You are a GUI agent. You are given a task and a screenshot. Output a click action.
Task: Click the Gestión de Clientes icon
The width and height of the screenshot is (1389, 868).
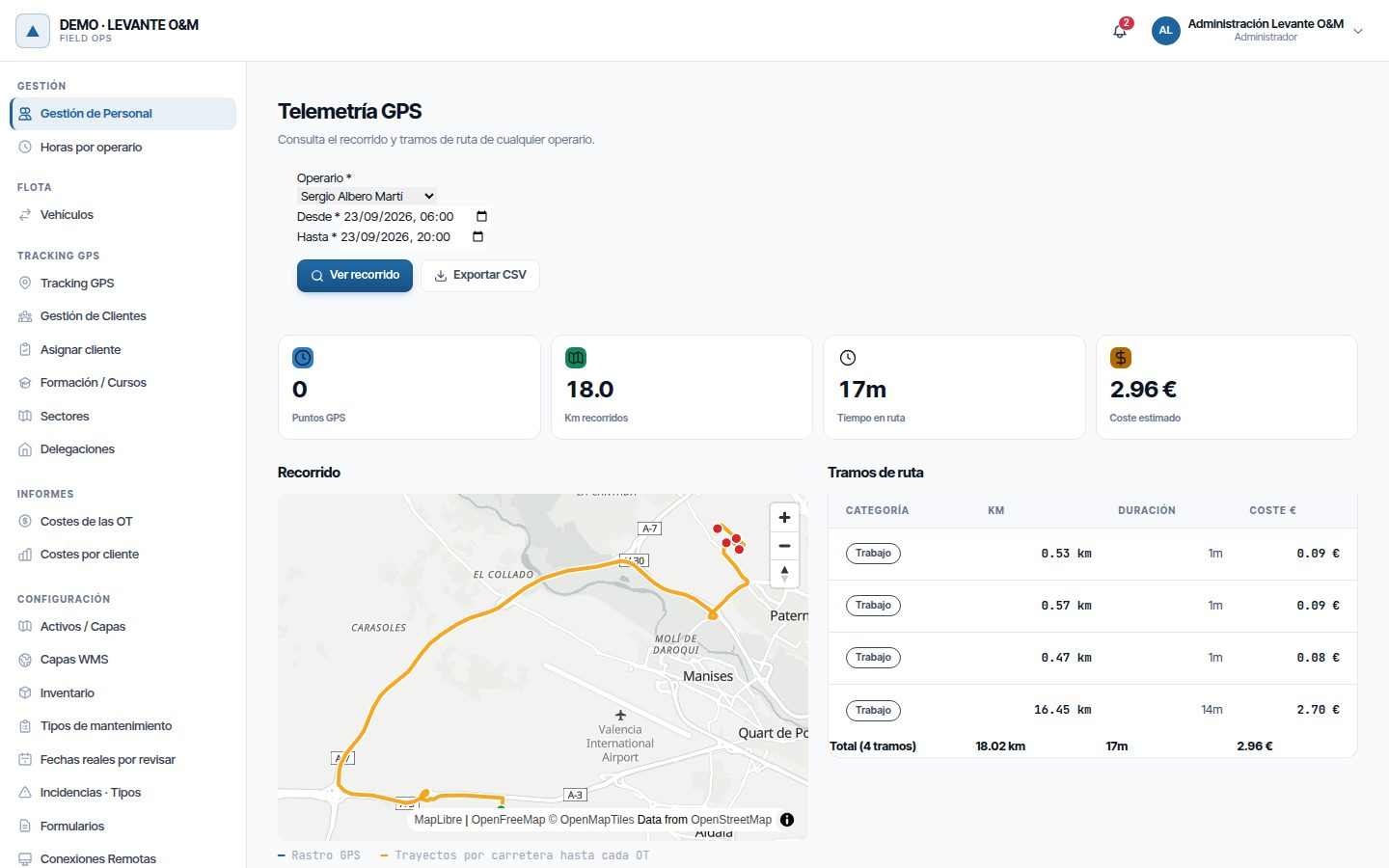tap(25, 316)
